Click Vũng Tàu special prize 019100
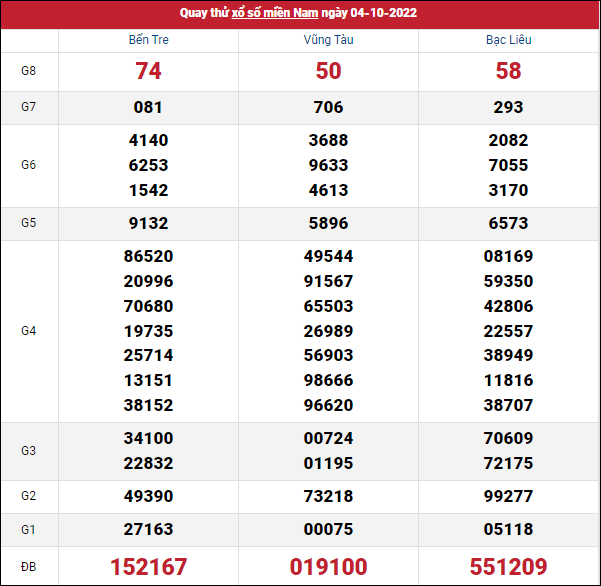 (x=328, y=566)
